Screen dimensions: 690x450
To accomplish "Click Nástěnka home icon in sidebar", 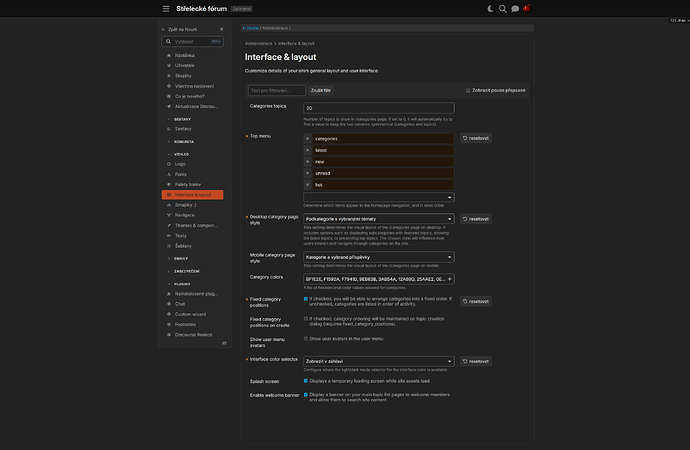I will pos(169,55).
